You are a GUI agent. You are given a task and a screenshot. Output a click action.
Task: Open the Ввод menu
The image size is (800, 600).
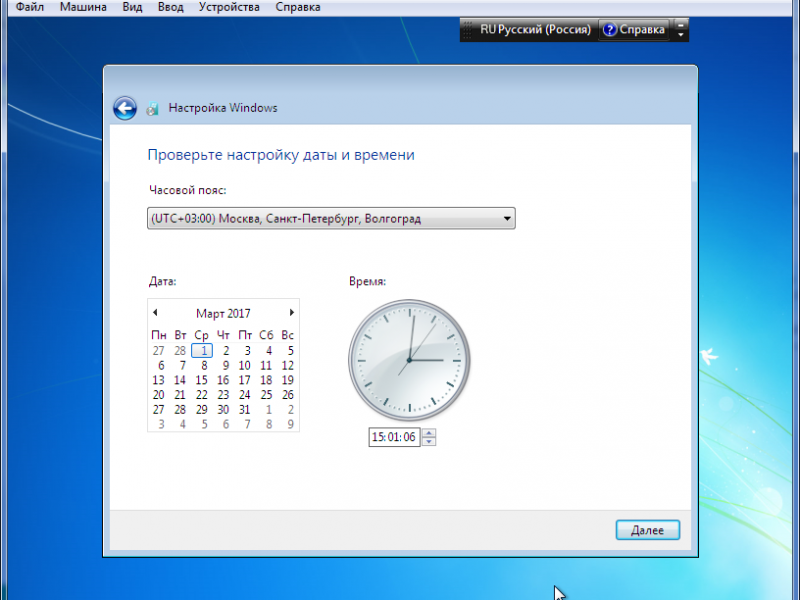tap(170, 7)
